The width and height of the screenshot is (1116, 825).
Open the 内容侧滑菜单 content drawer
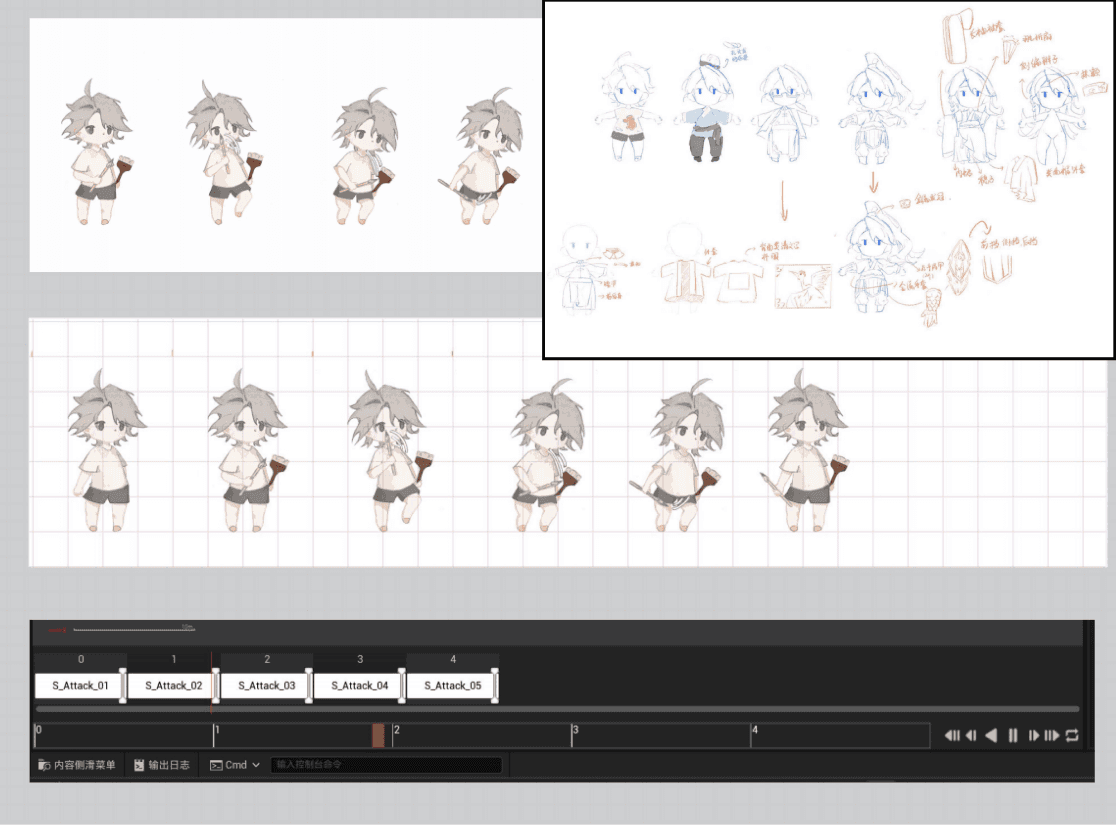pos(77,764)
